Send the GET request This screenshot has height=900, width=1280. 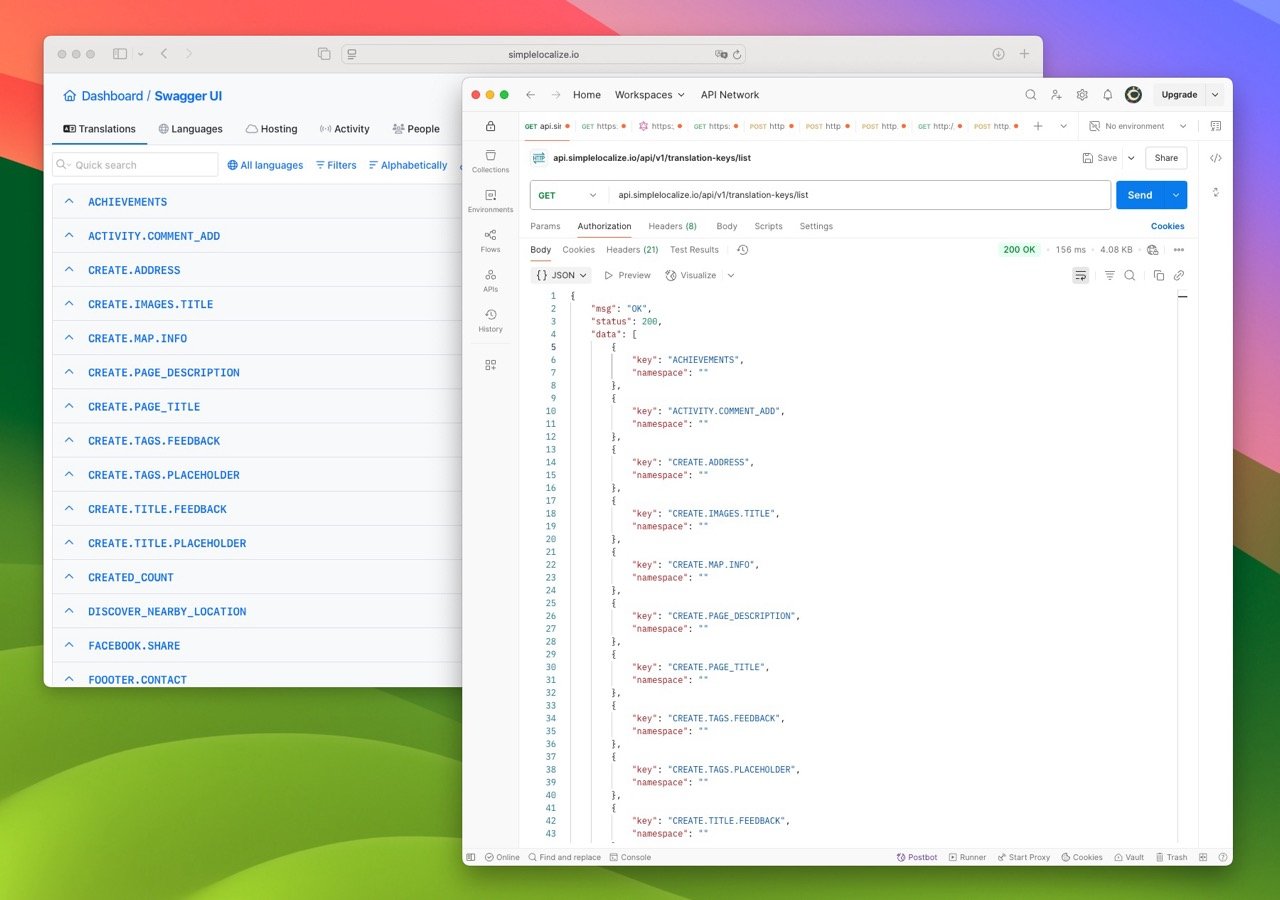[1140, 195]
